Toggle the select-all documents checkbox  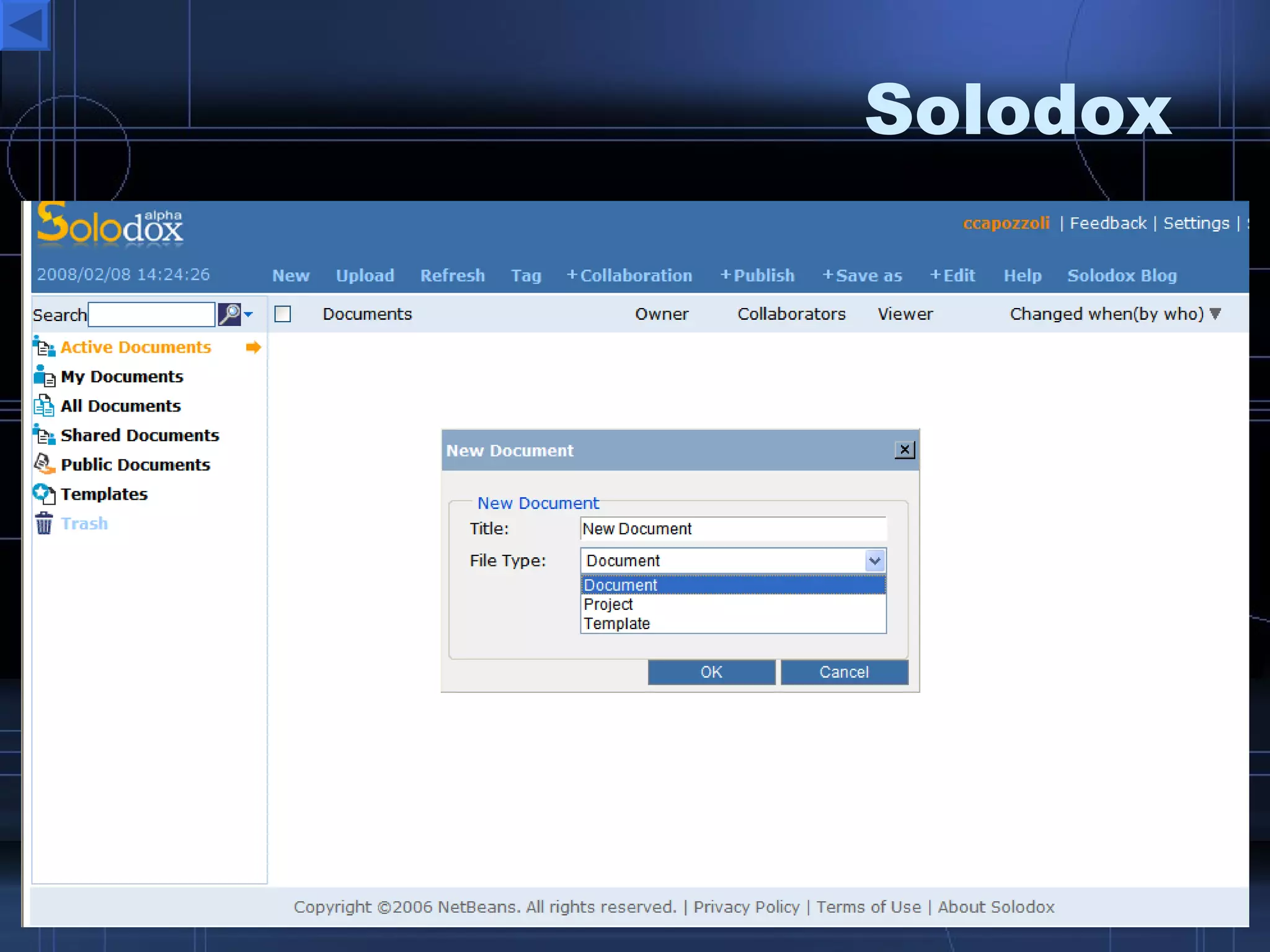click(x=283, y=314)
